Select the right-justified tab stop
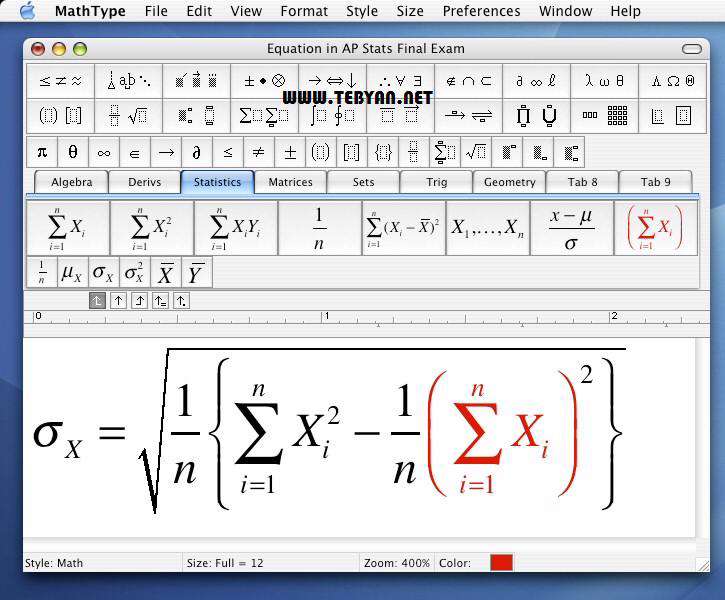The width and height of the screenshot is (725, 600). [139, 301]
